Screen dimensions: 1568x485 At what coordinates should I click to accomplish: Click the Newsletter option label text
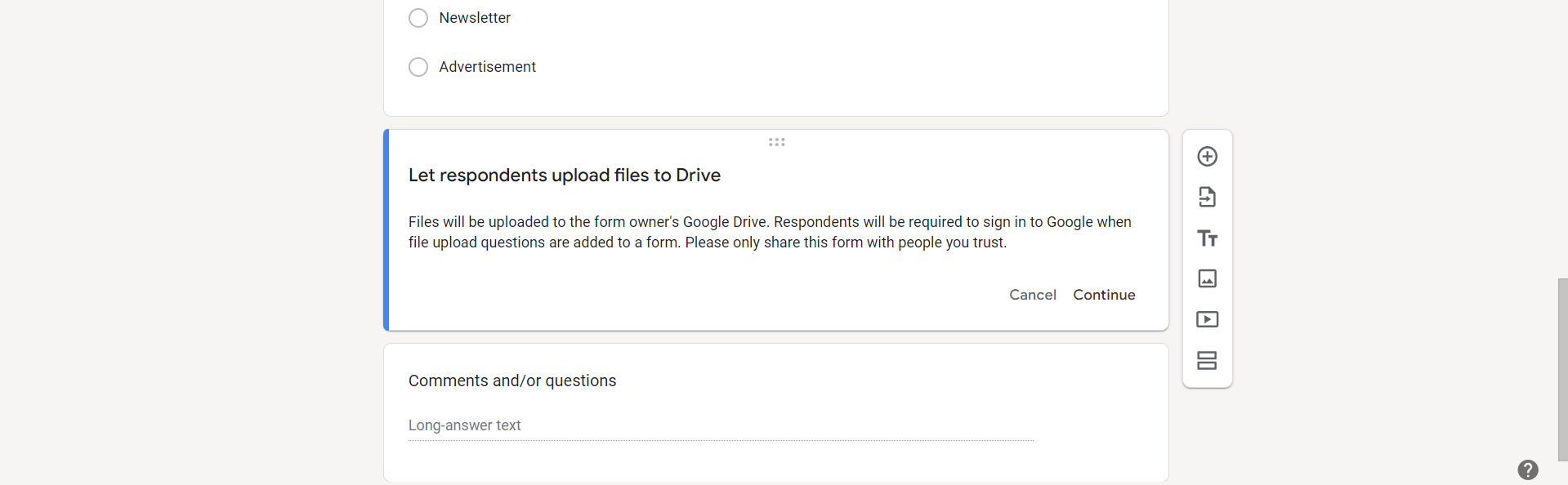pyautogui.click(x=475, y=18)
